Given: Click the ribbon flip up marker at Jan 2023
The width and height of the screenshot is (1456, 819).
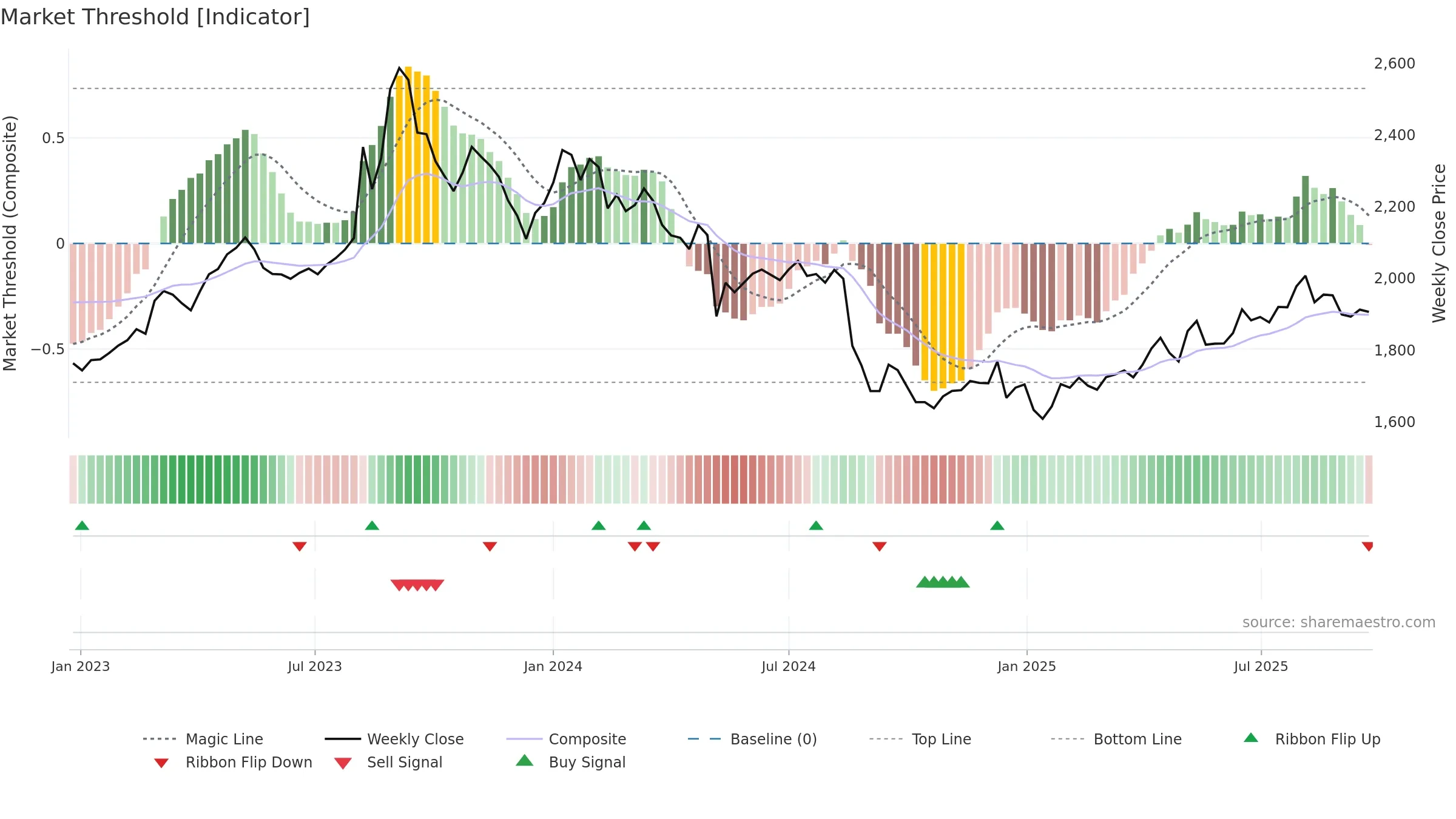Looking at the screenshot, I should (x=82, y=525).
